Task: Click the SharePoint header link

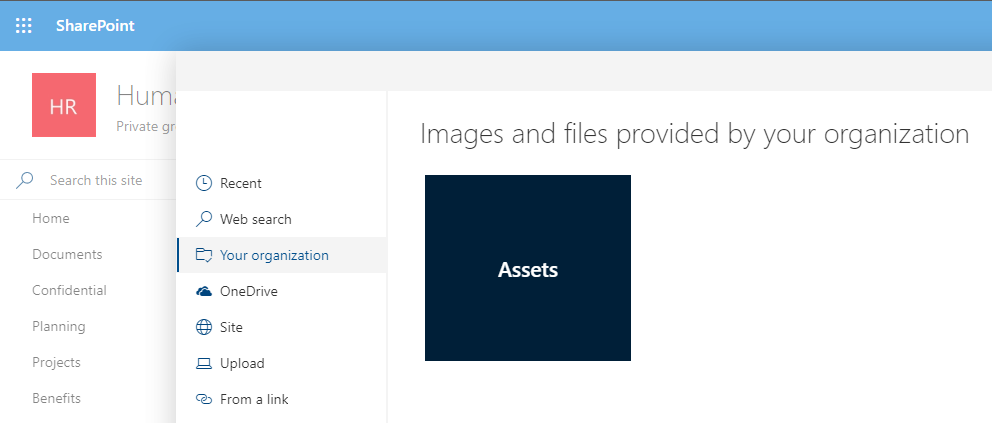Action: [95, 26]
